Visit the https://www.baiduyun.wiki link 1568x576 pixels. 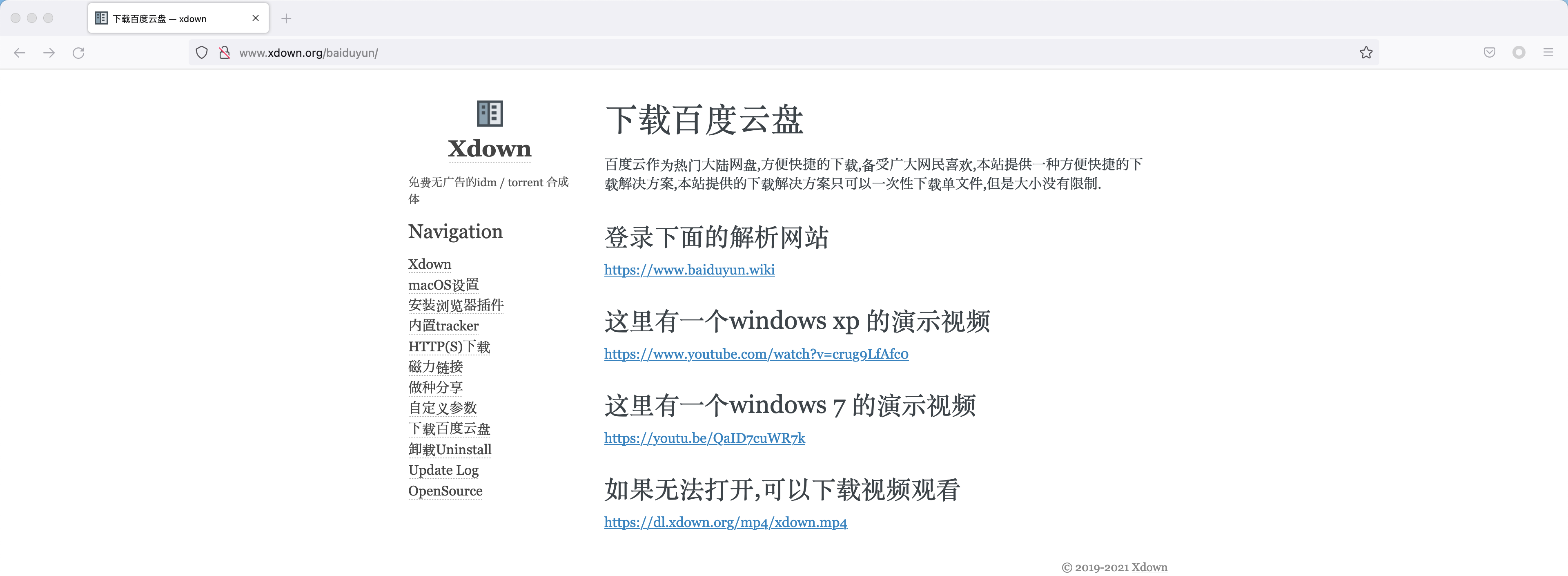pos(690,270)
